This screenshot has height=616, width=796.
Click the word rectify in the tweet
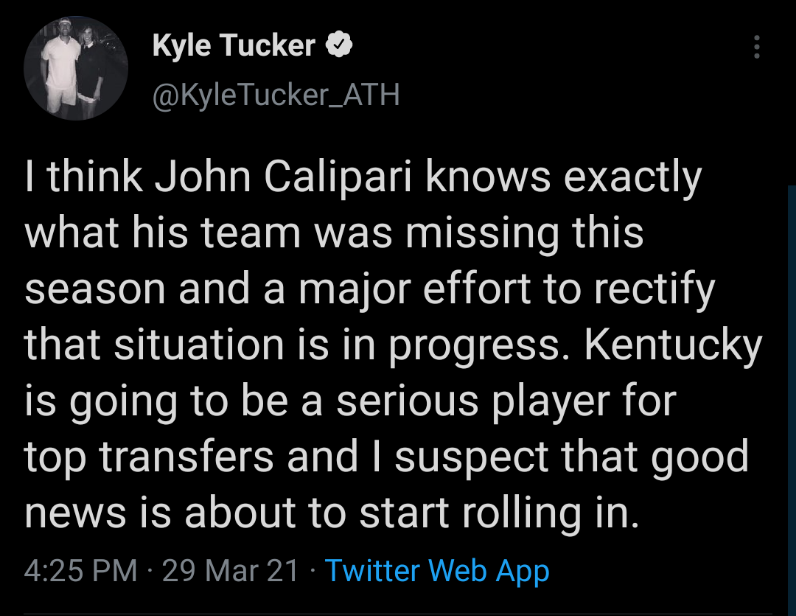point(658,290)
